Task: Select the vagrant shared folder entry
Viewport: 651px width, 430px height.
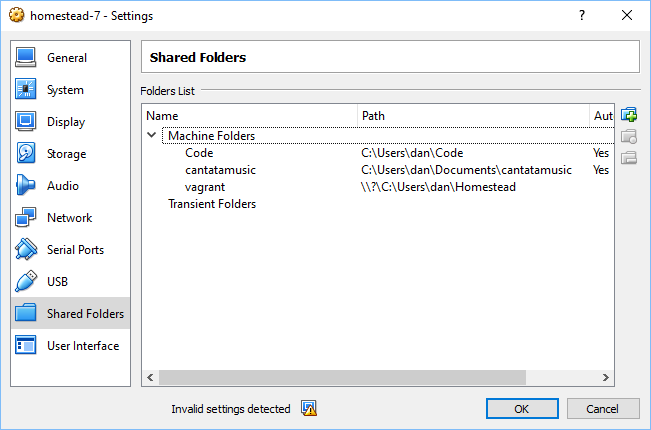Action: pos(206,187)
